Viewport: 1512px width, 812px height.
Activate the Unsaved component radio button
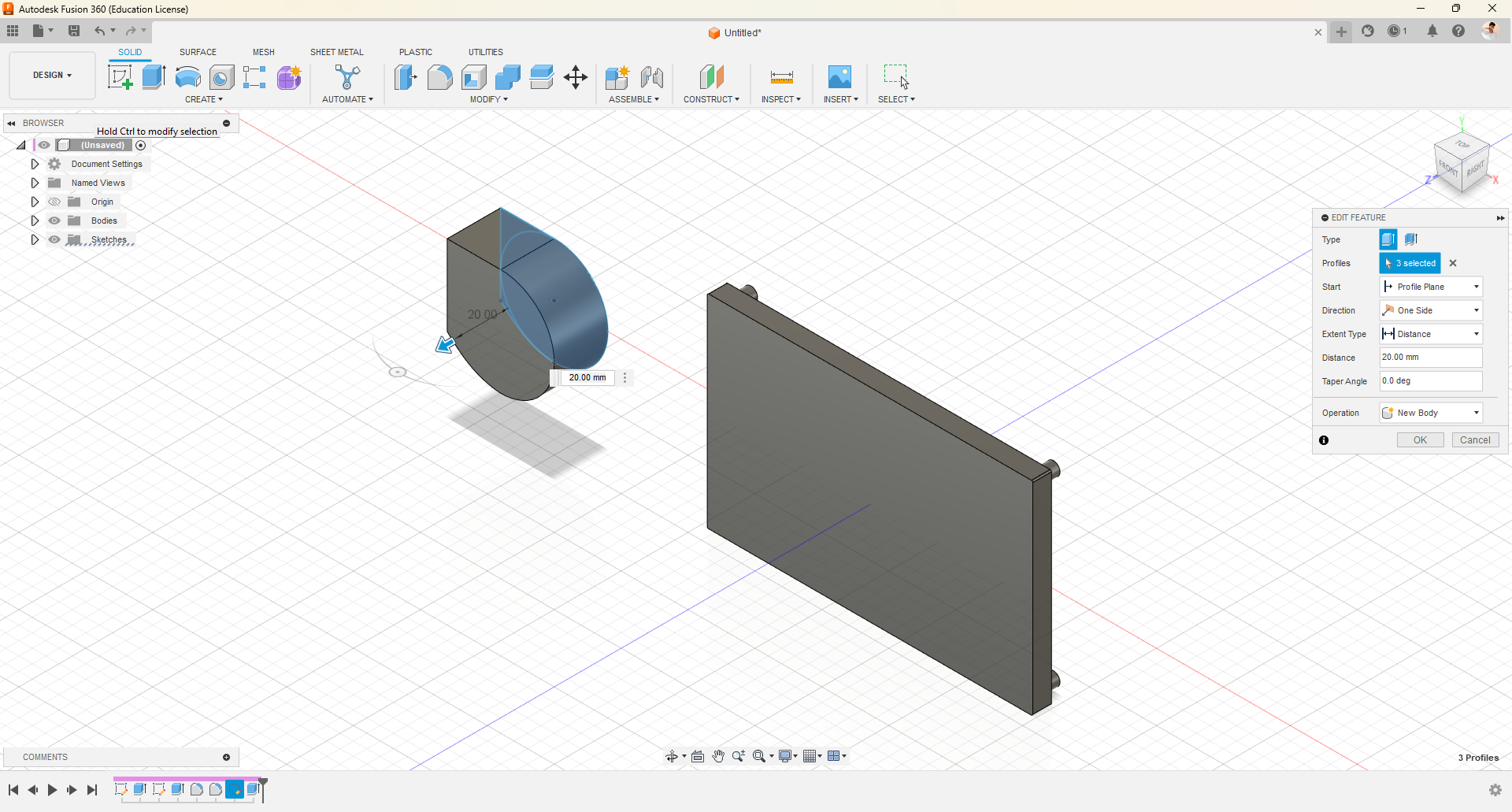141,145
